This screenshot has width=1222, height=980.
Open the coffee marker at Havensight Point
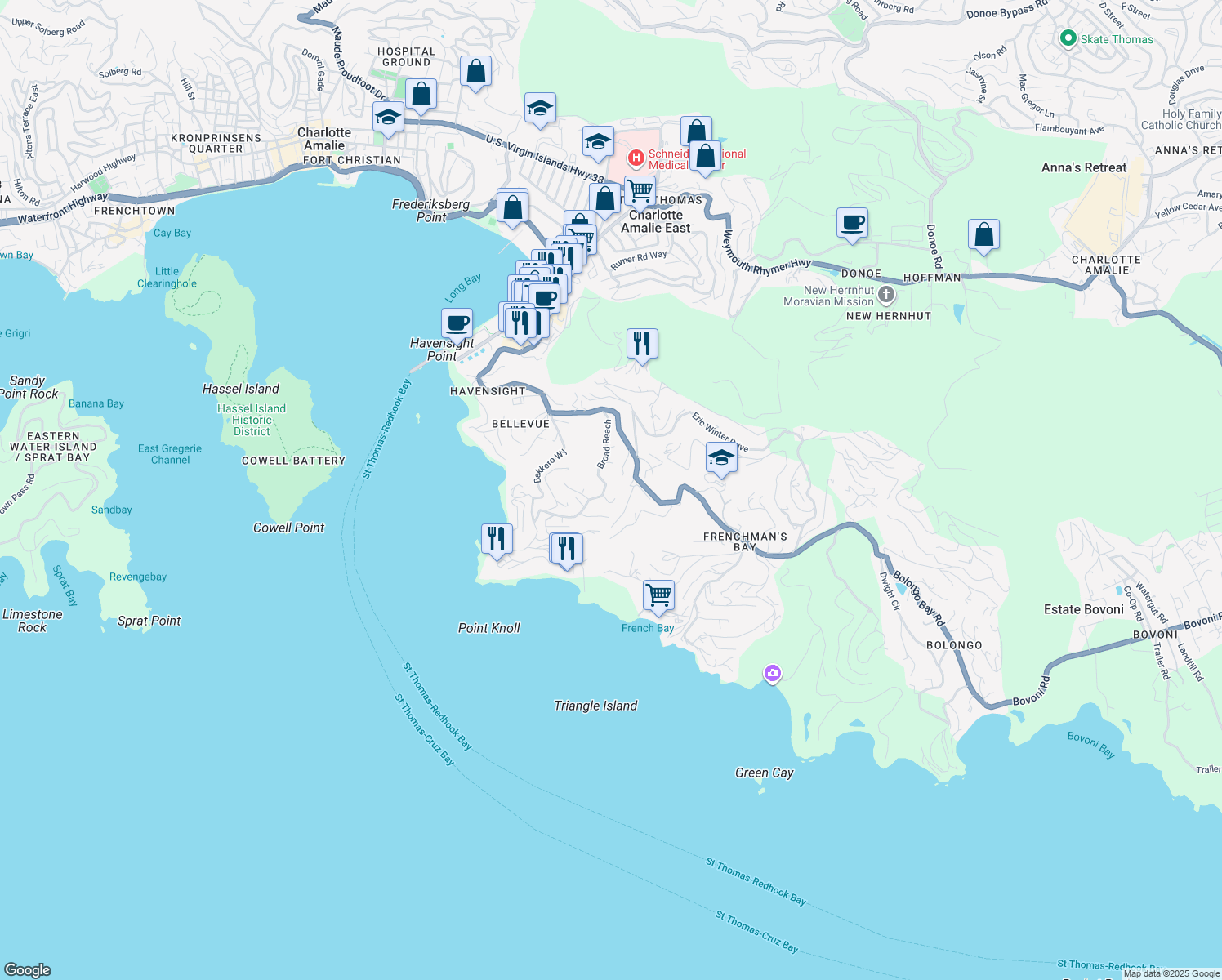click(457, 323)
